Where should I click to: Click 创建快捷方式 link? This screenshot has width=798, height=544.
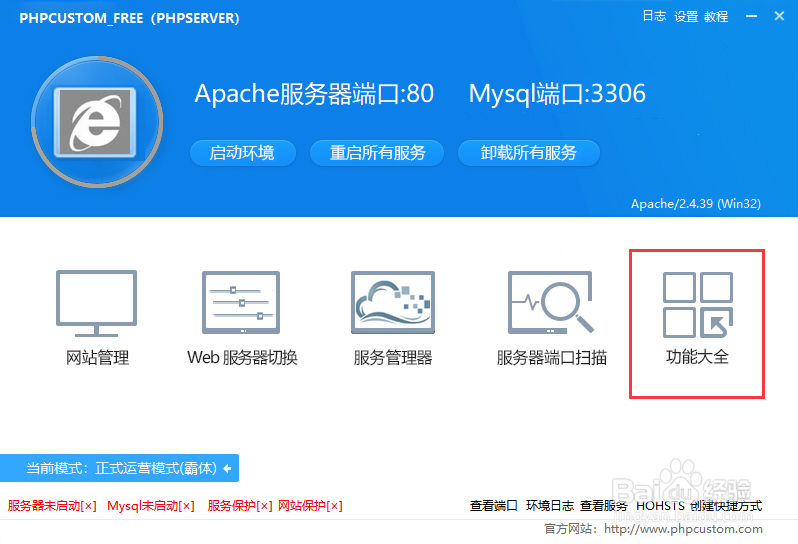726,506
